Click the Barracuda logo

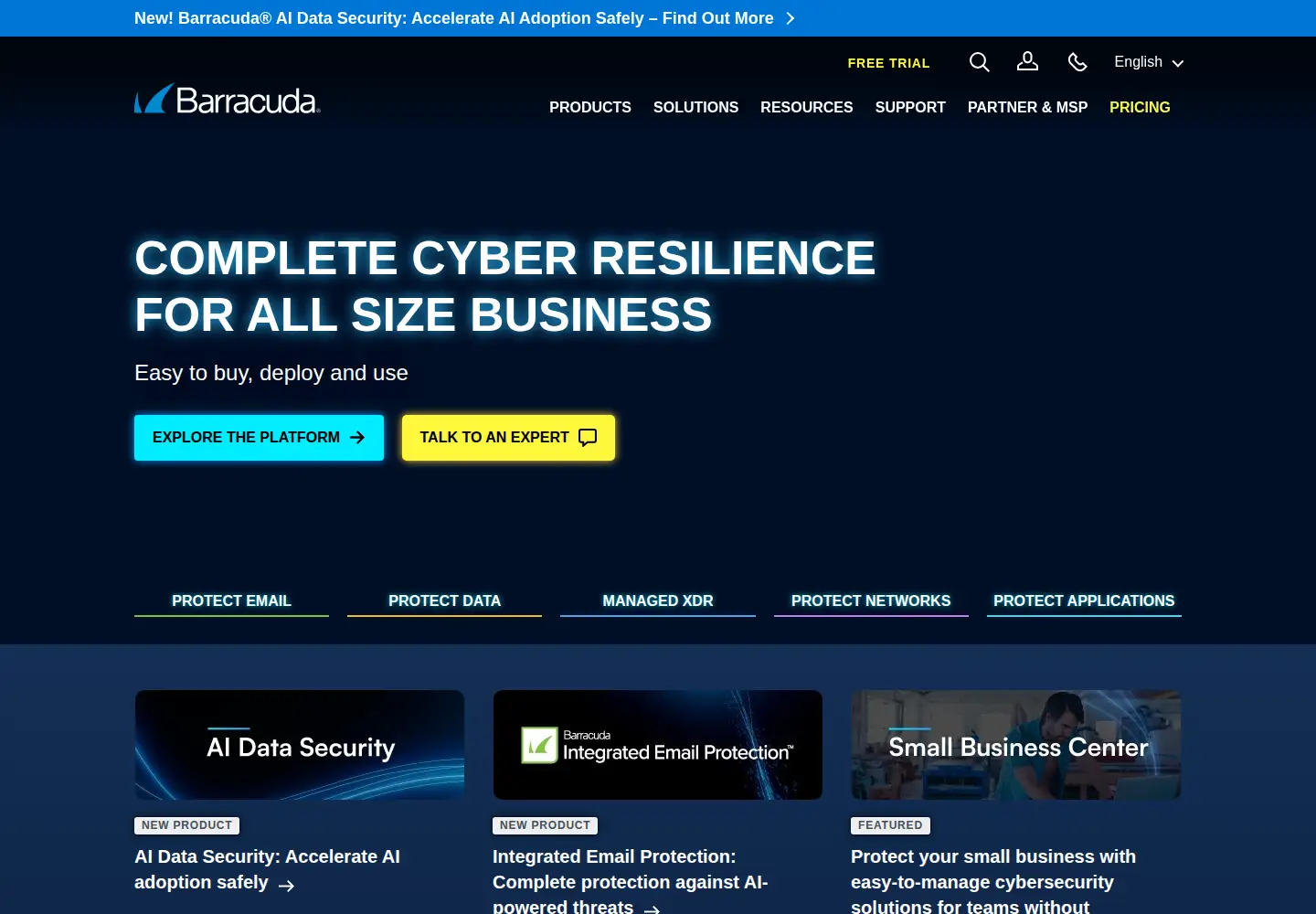(228, 99)
